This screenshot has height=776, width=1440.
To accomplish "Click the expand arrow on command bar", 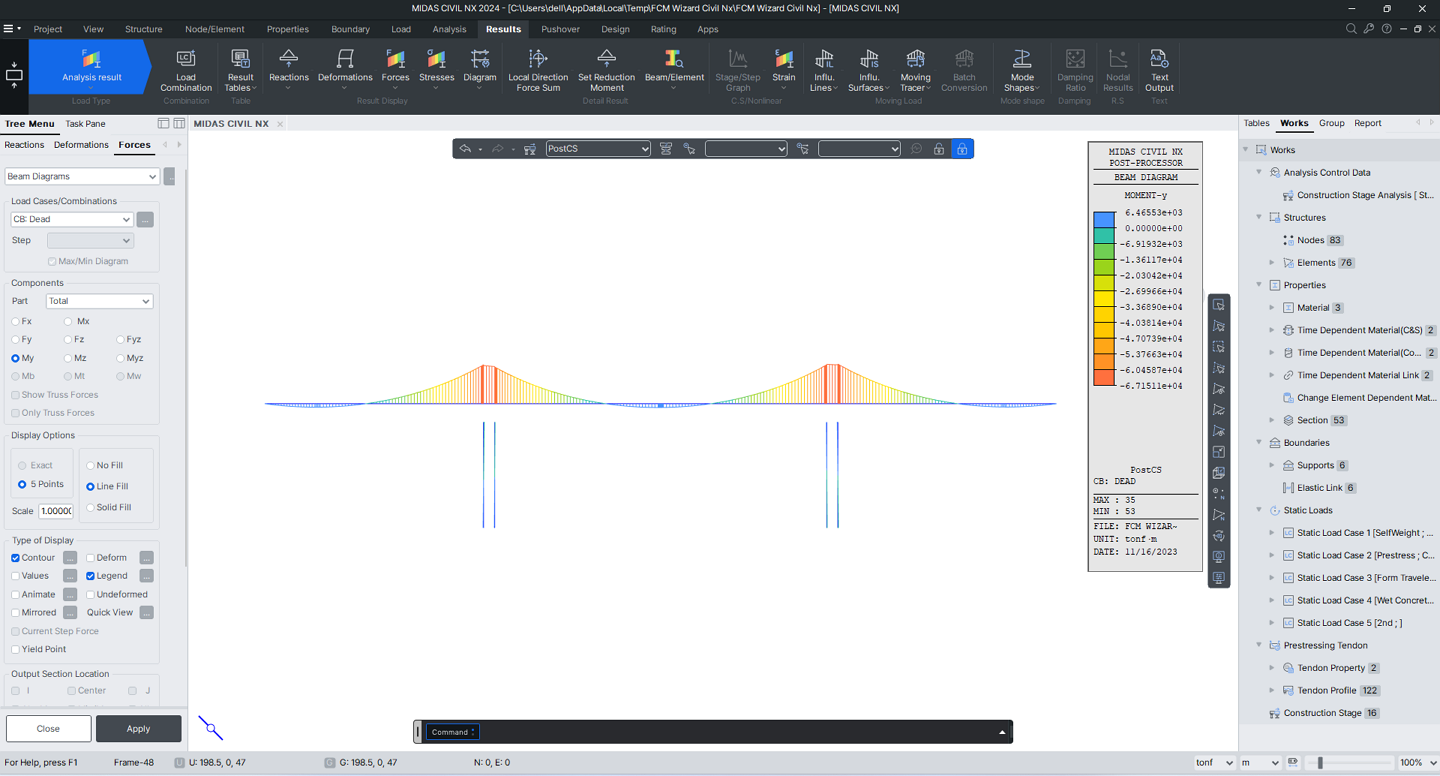I will click(x=1002, y=732).
